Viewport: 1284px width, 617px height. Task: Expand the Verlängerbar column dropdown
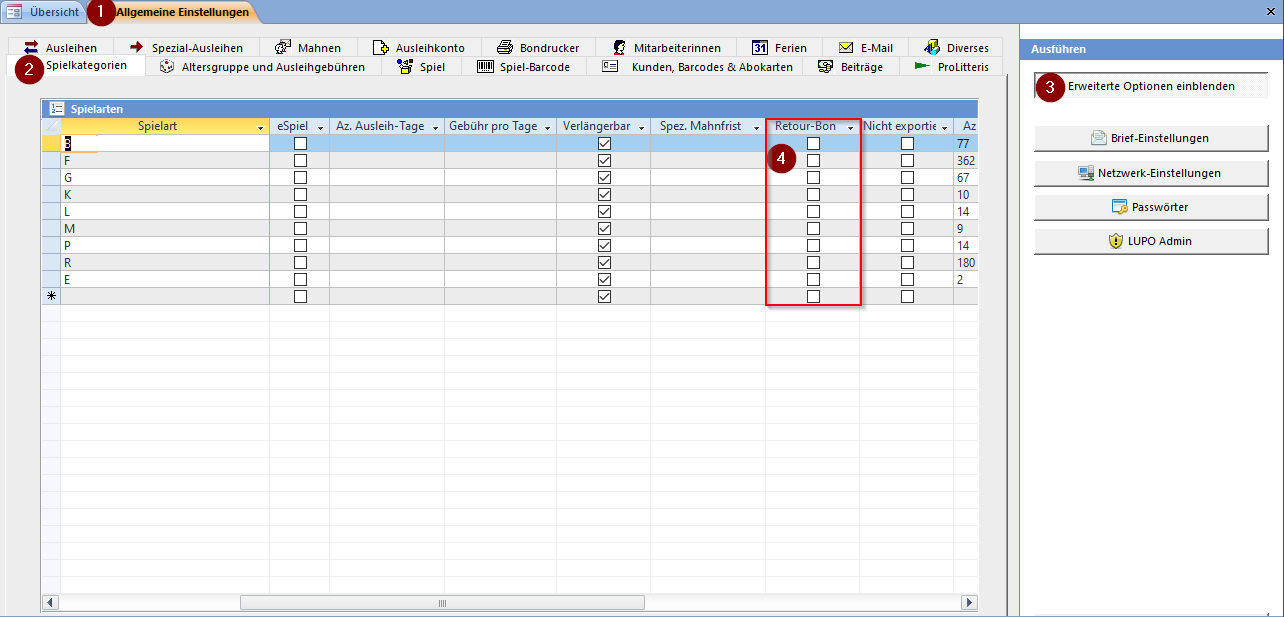click(642, 127)
